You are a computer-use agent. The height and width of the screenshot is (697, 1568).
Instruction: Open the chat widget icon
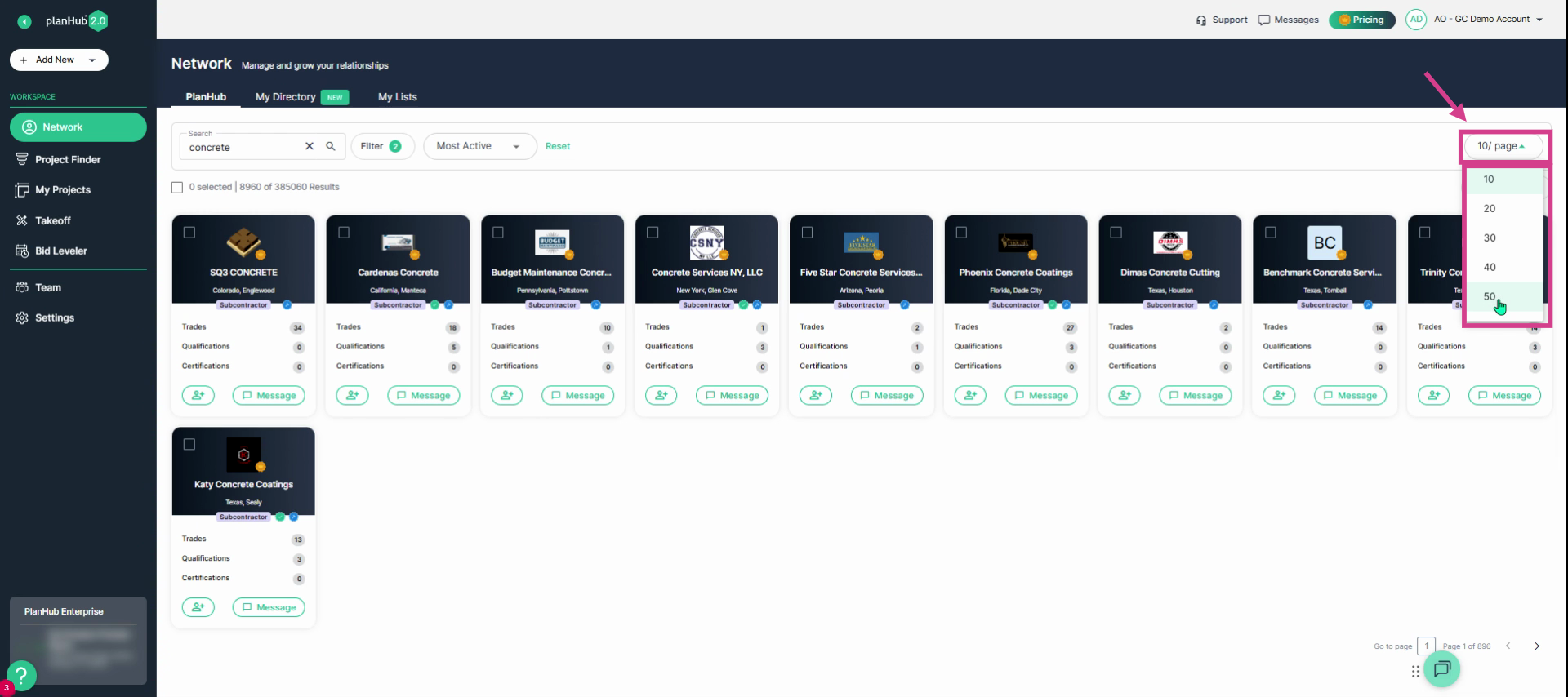[x=1442, y=669]
